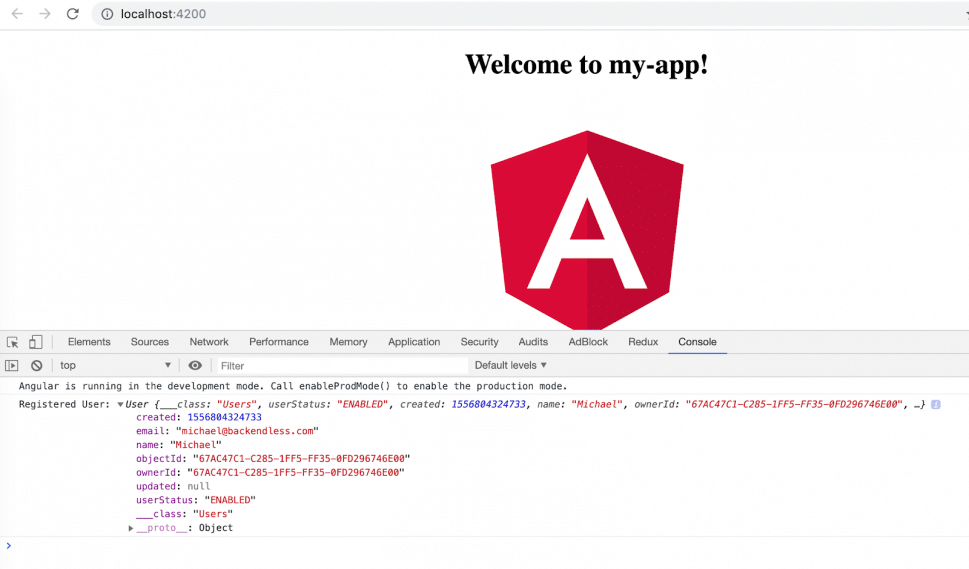Click the console prompt chevron
This screenshot has width=969, height=569.
[9, 546]
